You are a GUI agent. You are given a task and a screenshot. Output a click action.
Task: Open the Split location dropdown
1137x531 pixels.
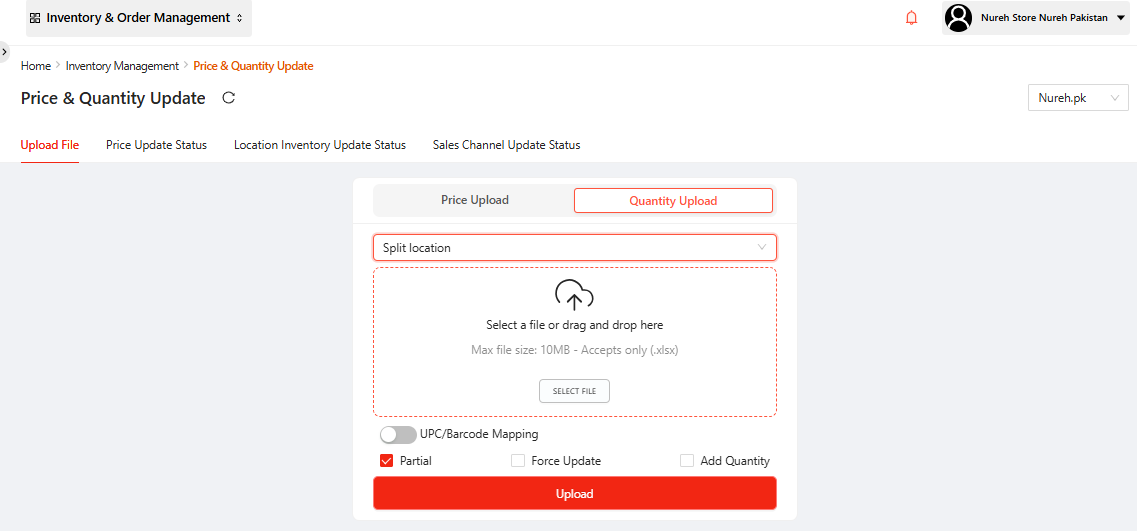(x=574, y=248)
